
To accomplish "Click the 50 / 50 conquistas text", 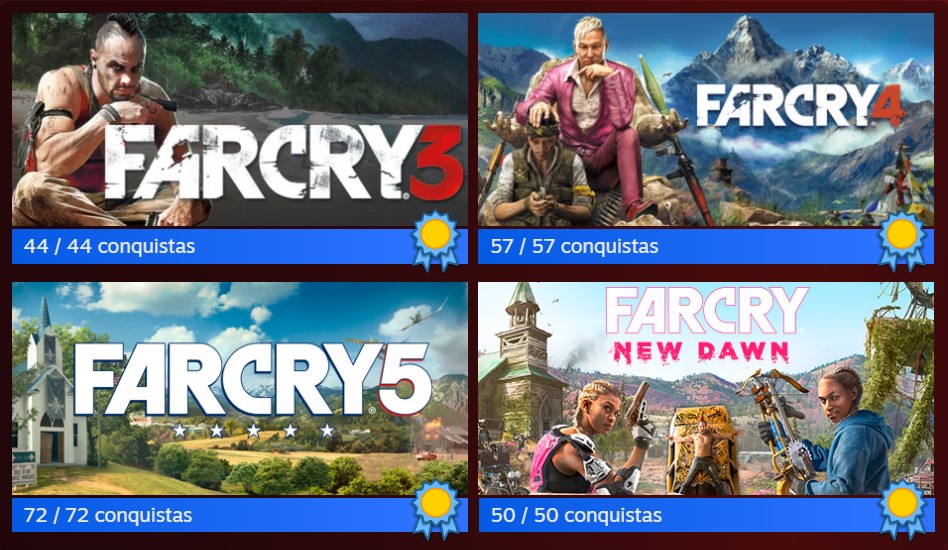I will pyautogui.click(x=577, y=516).
